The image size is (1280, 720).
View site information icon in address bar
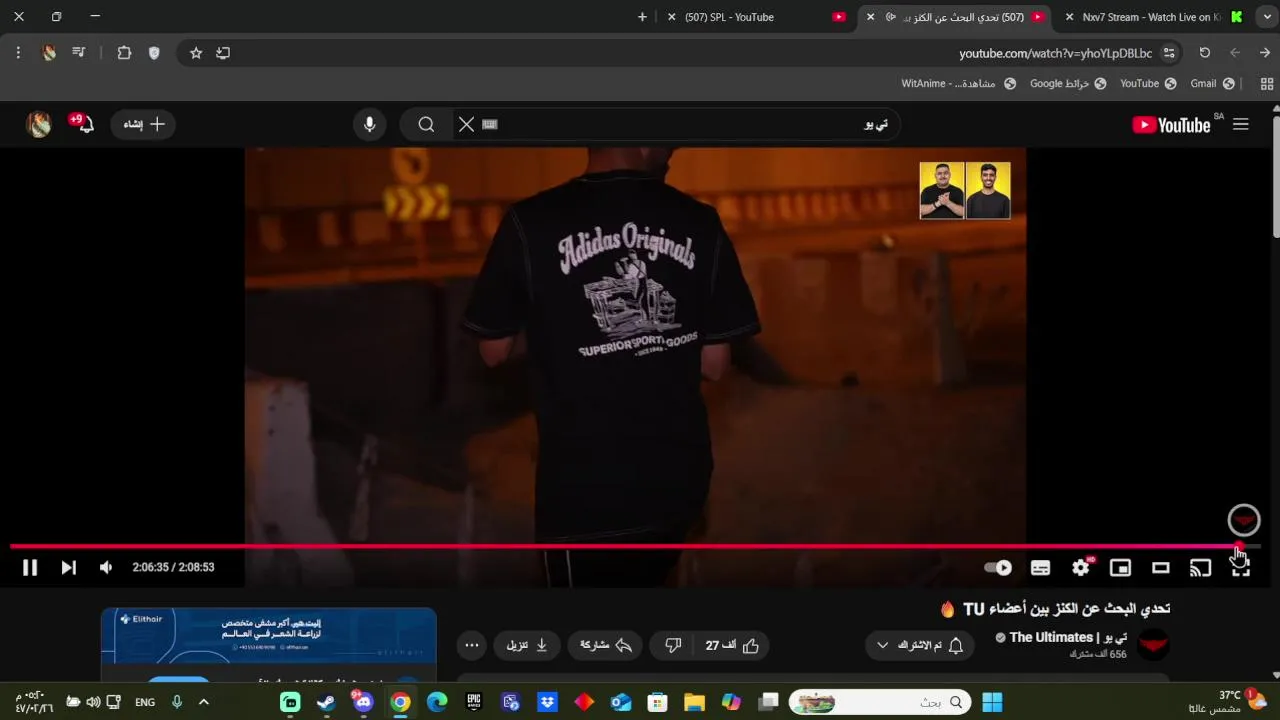[x=1169, y=53]
